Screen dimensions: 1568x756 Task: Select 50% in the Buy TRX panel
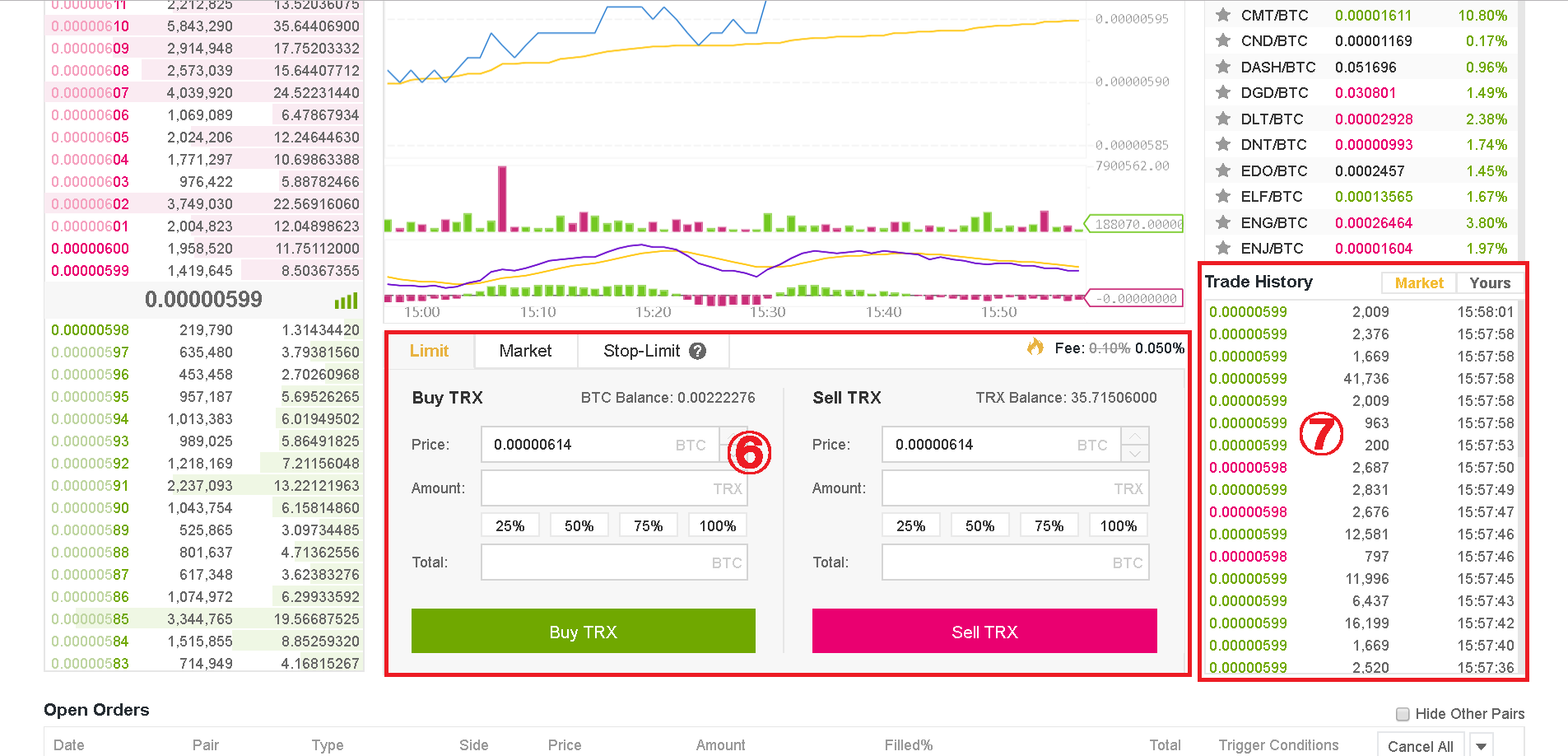[579, 525]
